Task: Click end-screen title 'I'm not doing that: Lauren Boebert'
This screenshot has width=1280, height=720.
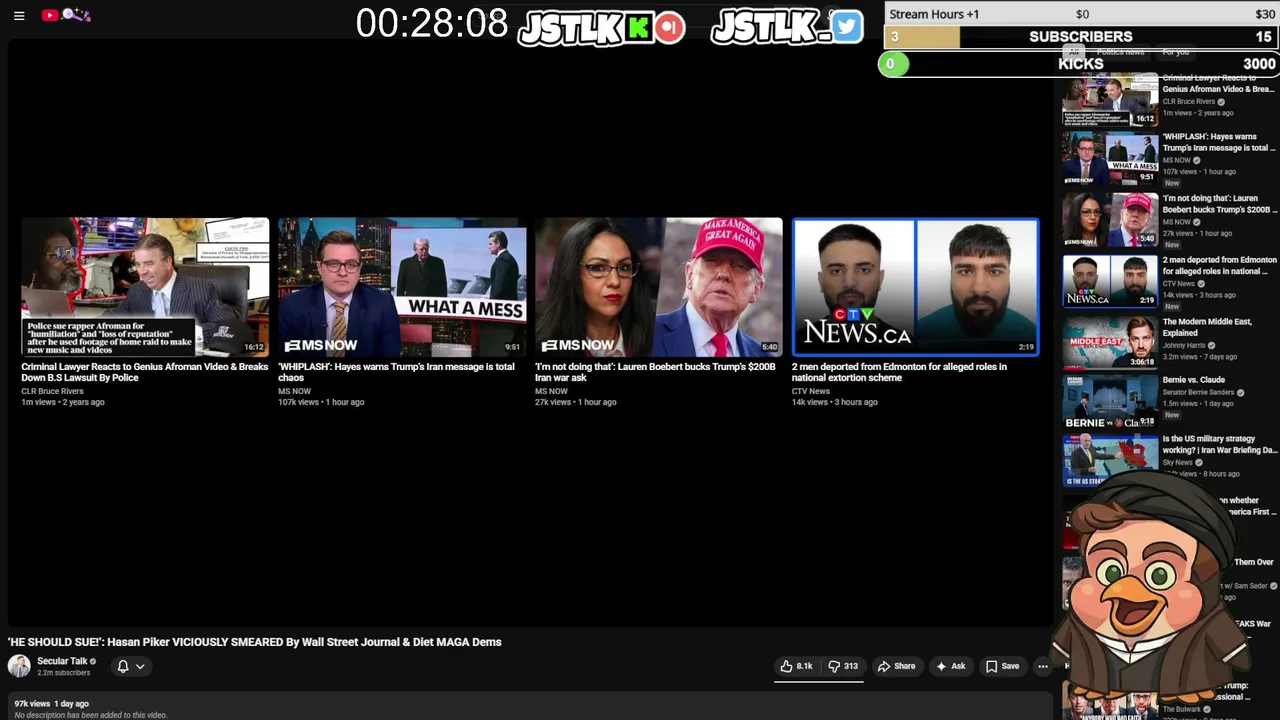Action: (655, 372)
